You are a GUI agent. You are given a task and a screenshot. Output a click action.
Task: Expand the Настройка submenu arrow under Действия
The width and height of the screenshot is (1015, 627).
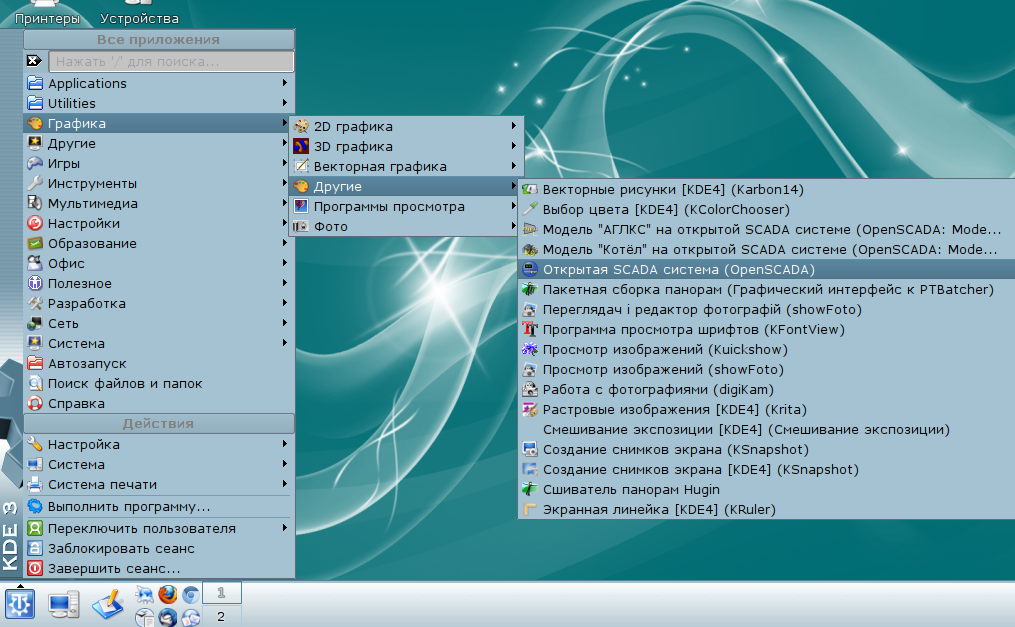click(x=285, y=444)
